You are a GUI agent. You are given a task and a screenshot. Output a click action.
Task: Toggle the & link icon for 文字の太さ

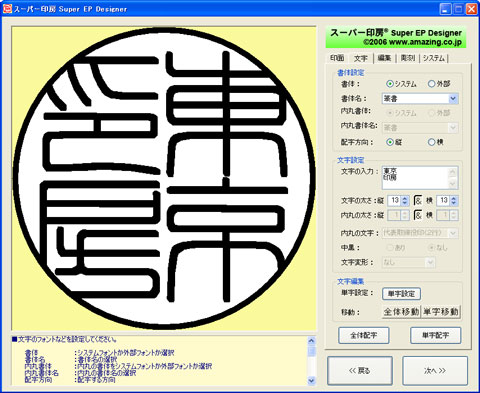coord(417,200)
